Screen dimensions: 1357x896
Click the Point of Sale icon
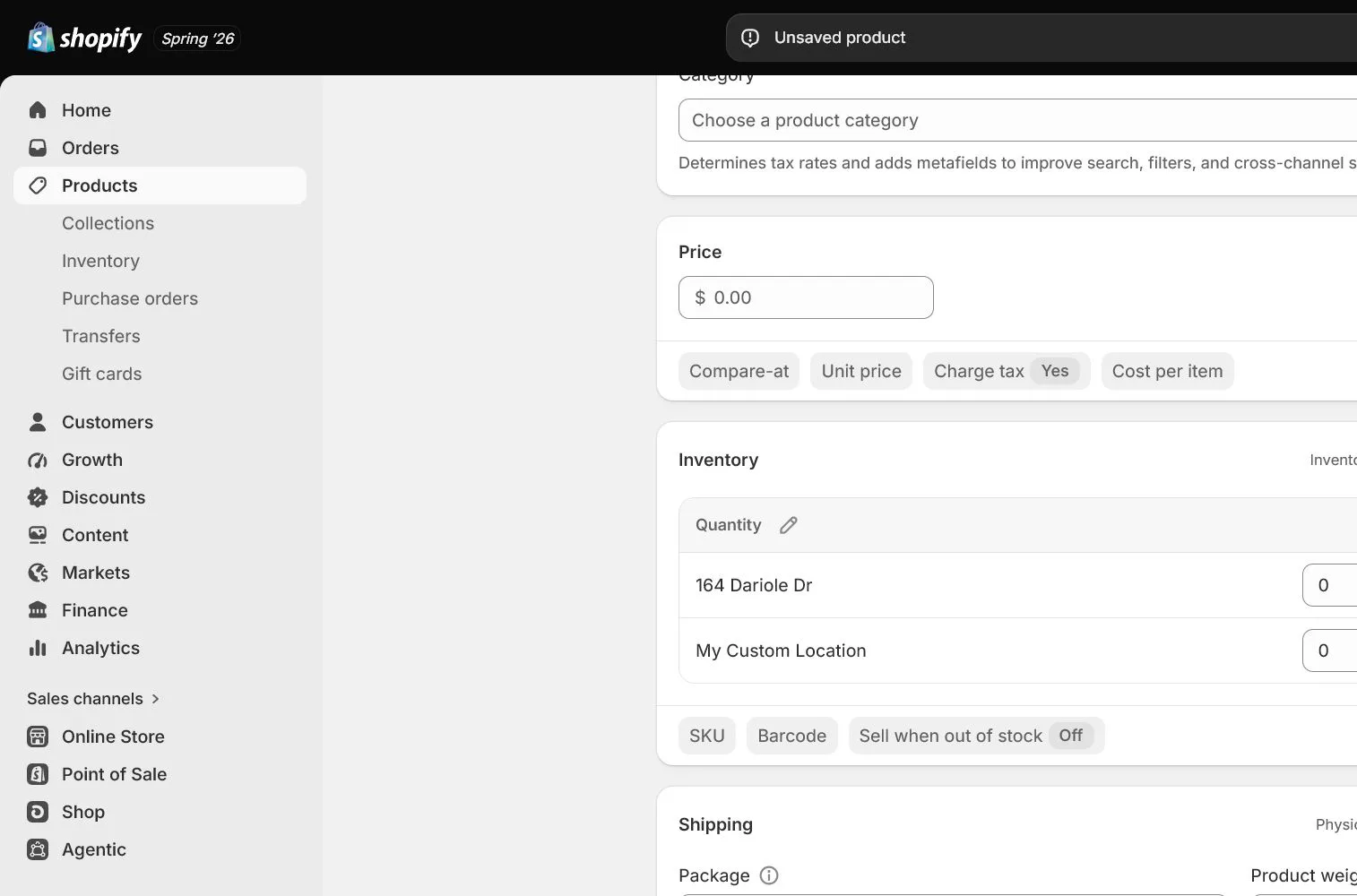tap(38, 774)
